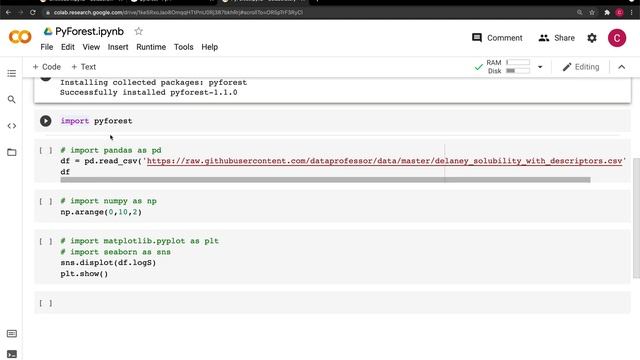Reload the page with the browser refresh icon
The width and height of the screenshot is (640, 360).
[x=33, y=13]
